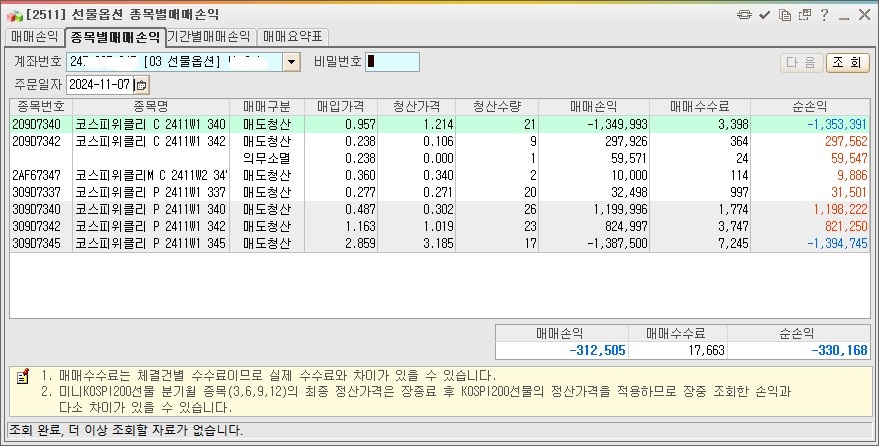Click the checkmark icon in title bar
The width and height of the screenshot is (879, 446).
(764, 15)
